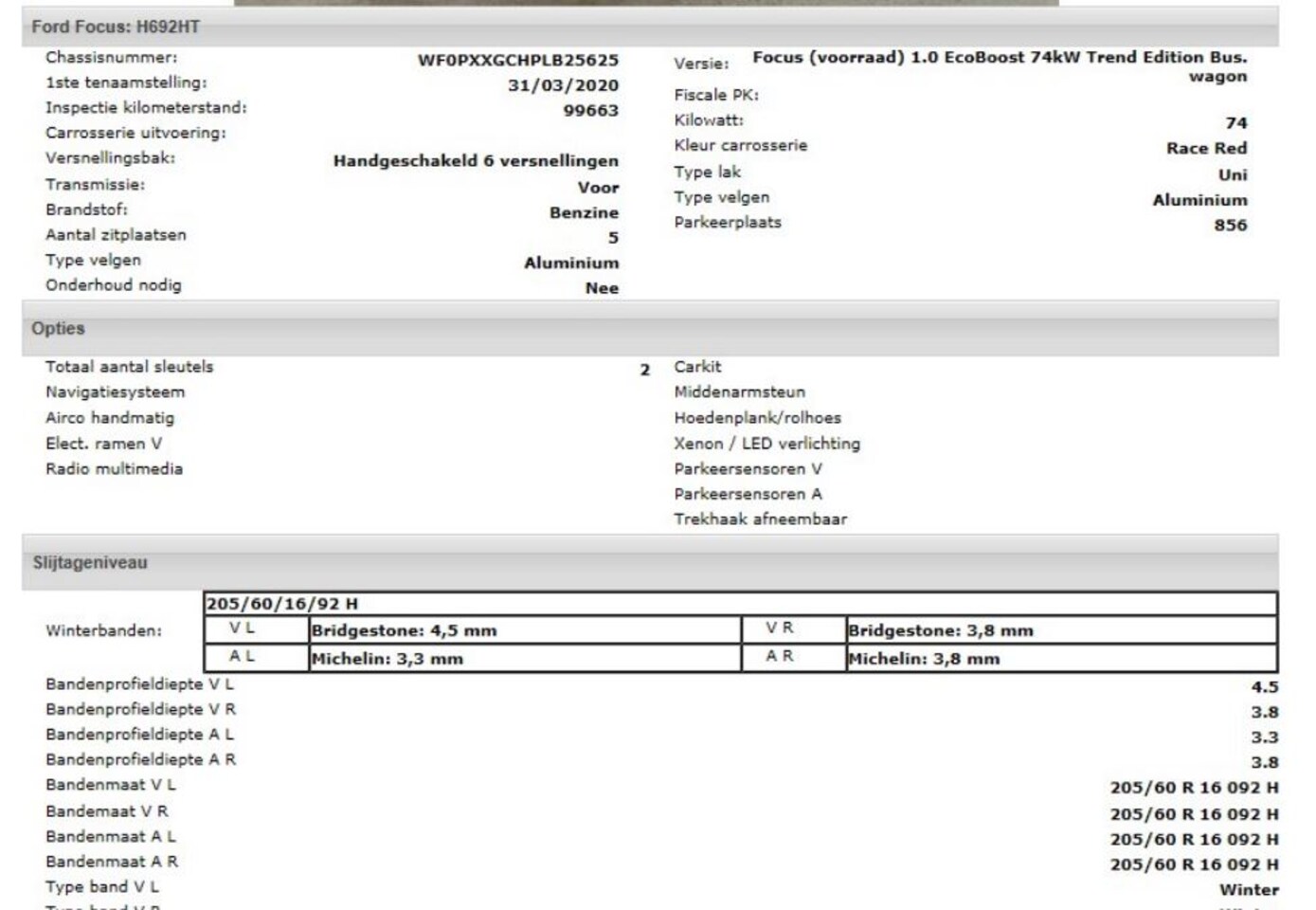Click the Bridgestone: 4,5 mm cell
The height and width of the screenshot is (910, 1316).
(404, 630)
